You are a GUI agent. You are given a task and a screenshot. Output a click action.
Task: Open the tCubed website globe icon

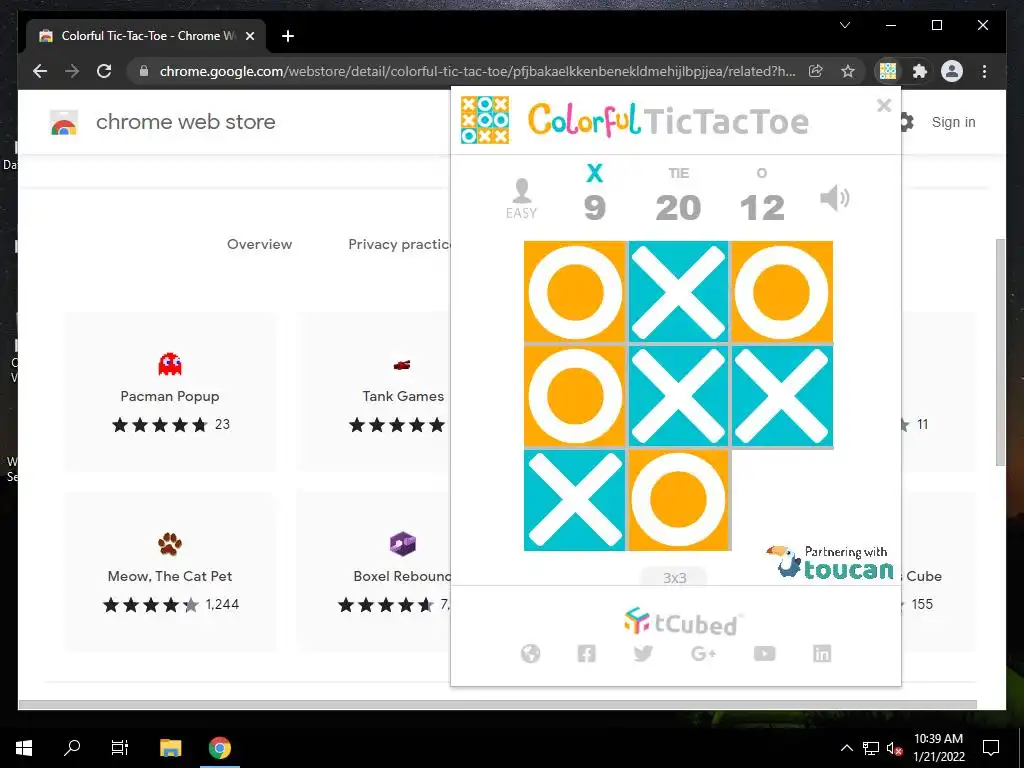[530, 653]
